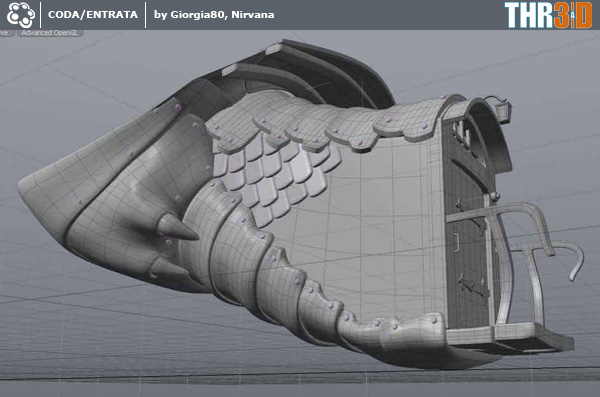
Task: Select the entrance step platform
Action: [x=509, y=337]
